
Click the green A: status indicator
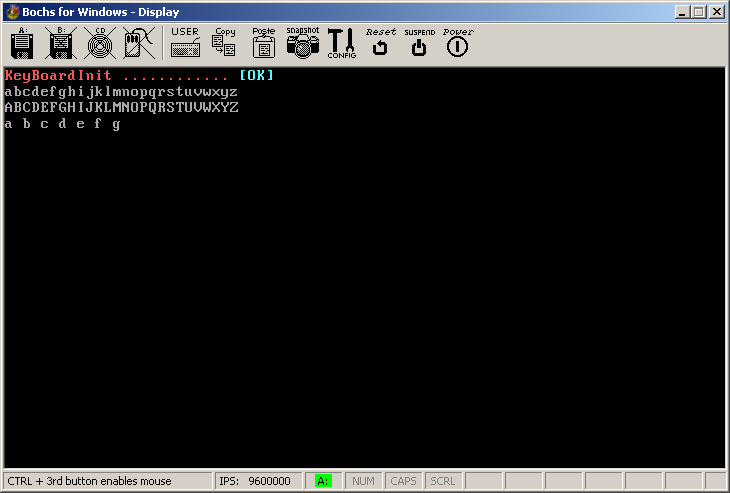(x=323, y=481)
